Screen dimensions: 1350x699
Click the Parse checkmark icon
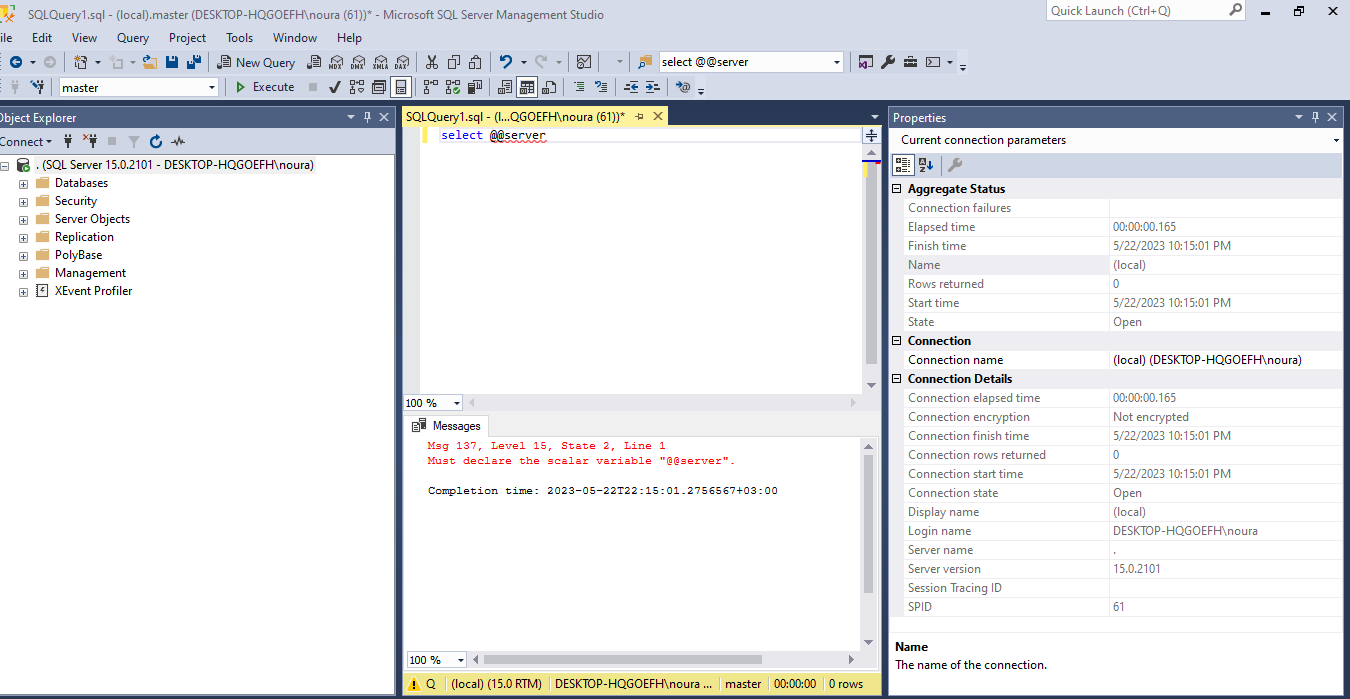(x=335, y=87)
